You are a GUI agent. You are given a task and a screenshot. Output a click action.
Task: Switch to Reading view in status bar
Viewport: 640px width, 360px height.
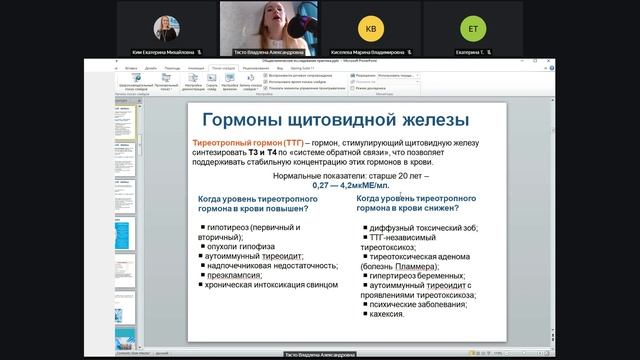tap(484, 353)
